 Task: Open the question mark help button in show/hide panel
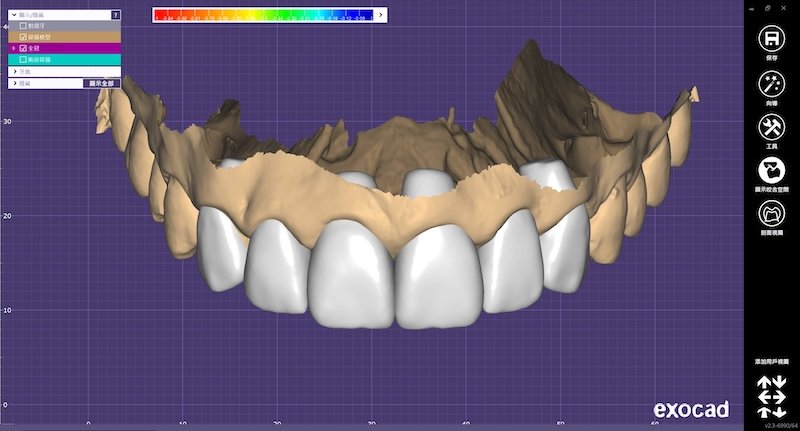(x=115, y=15)
